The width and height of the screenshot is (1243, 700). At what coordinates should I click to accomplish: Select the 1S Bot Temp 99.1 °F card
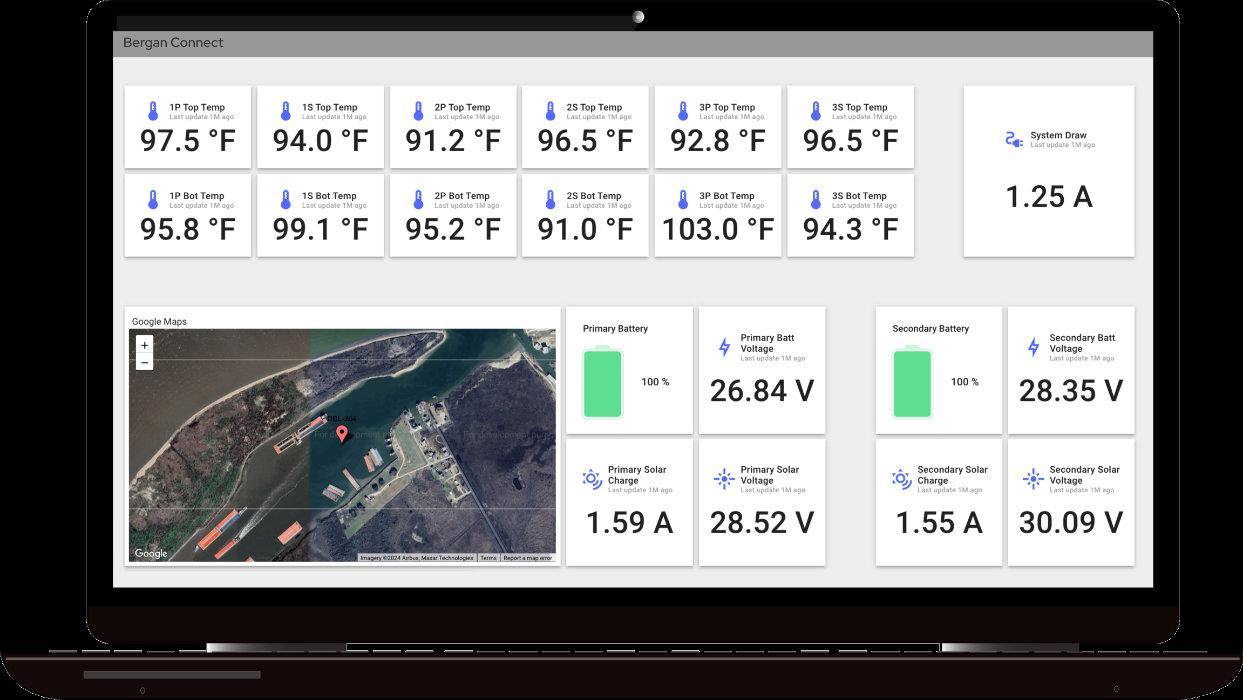point(320,216)
